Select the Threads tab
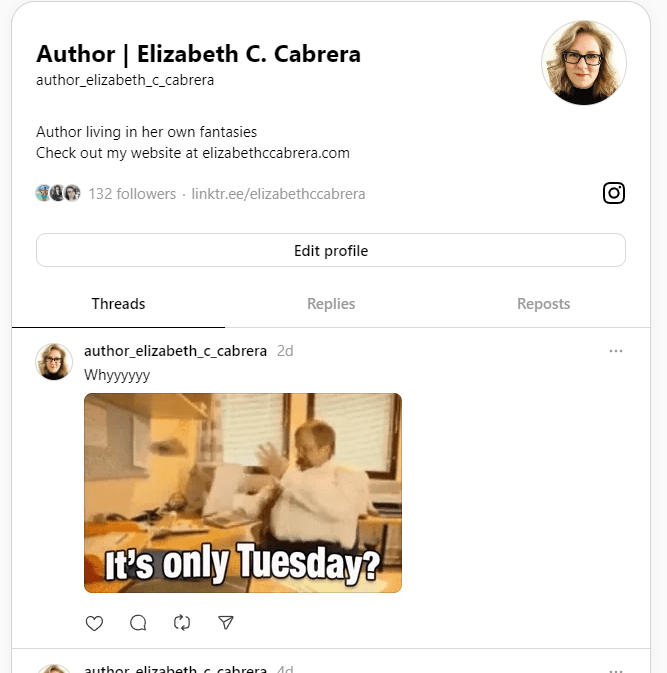 pos(118,304)
